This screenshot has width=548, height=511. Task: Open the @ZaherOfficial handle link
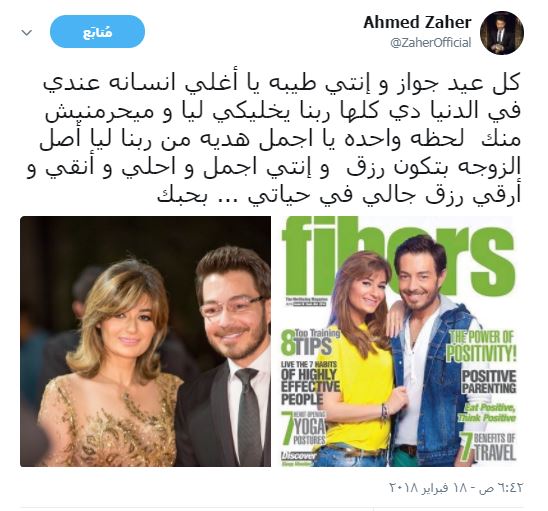431,43
